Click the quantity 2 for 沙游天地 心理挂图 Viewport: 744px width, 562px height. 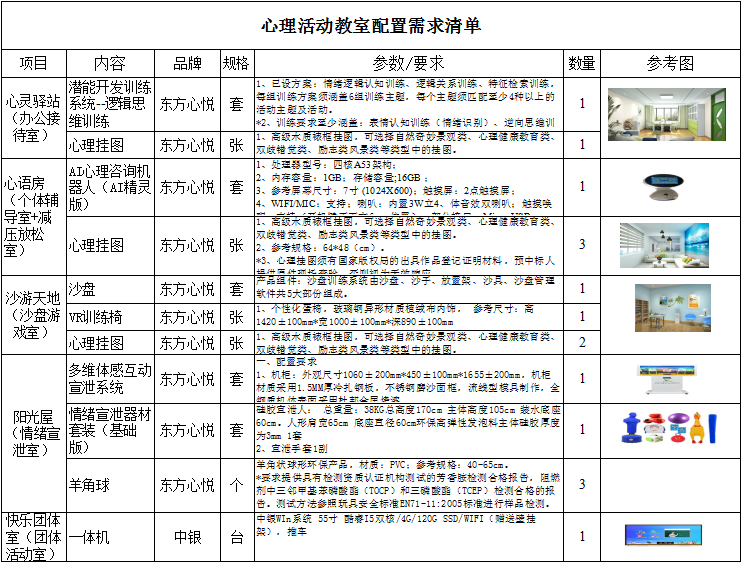coord(582,342)
